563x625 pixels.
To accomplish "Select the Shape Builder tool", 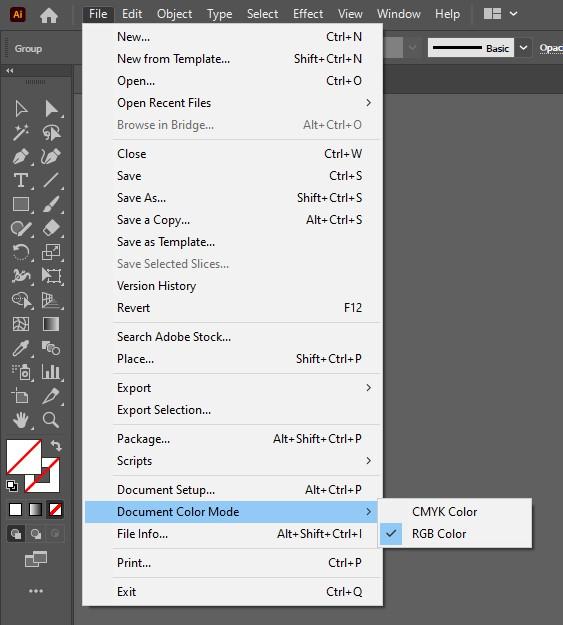I will 22,300.
